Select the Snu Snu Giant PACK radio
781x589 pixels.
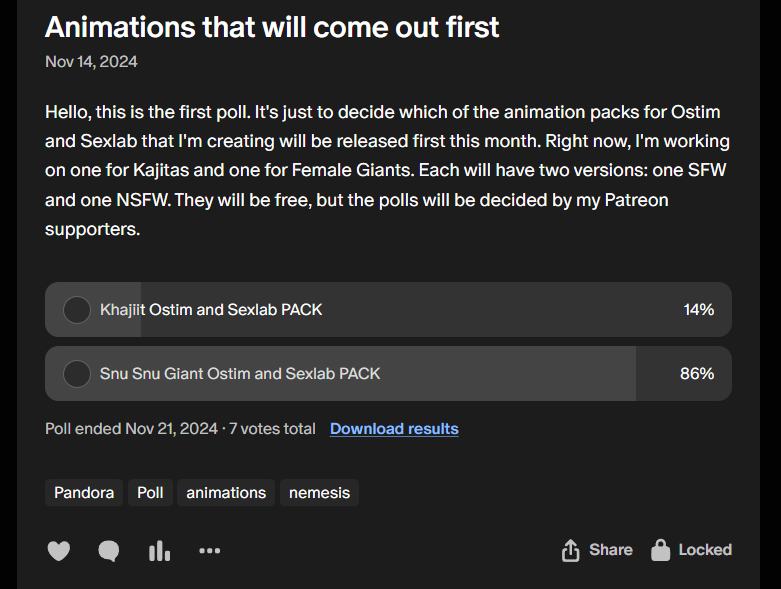tap(77, 374)
